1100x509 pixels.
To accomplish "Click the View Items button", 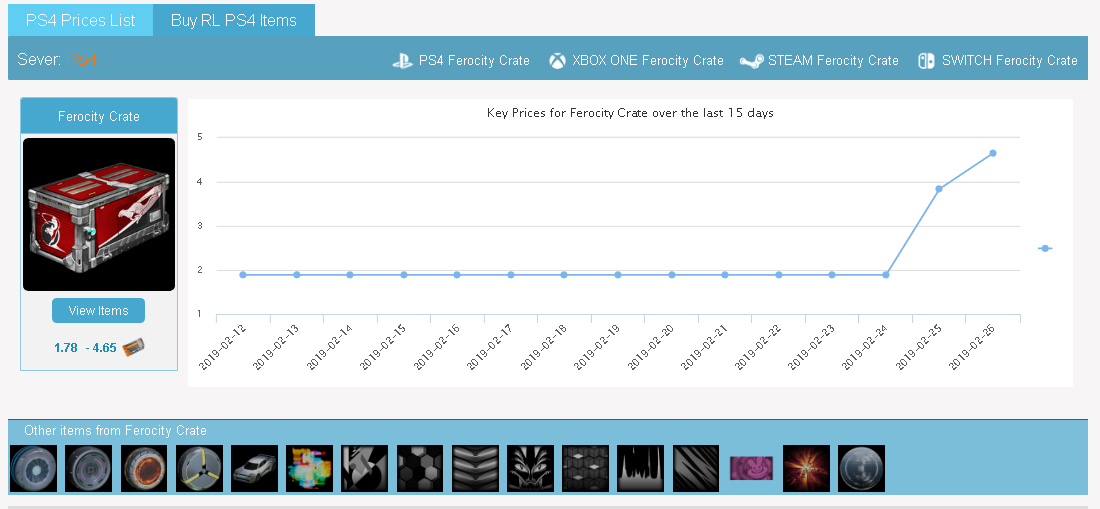I will point(98,311).
